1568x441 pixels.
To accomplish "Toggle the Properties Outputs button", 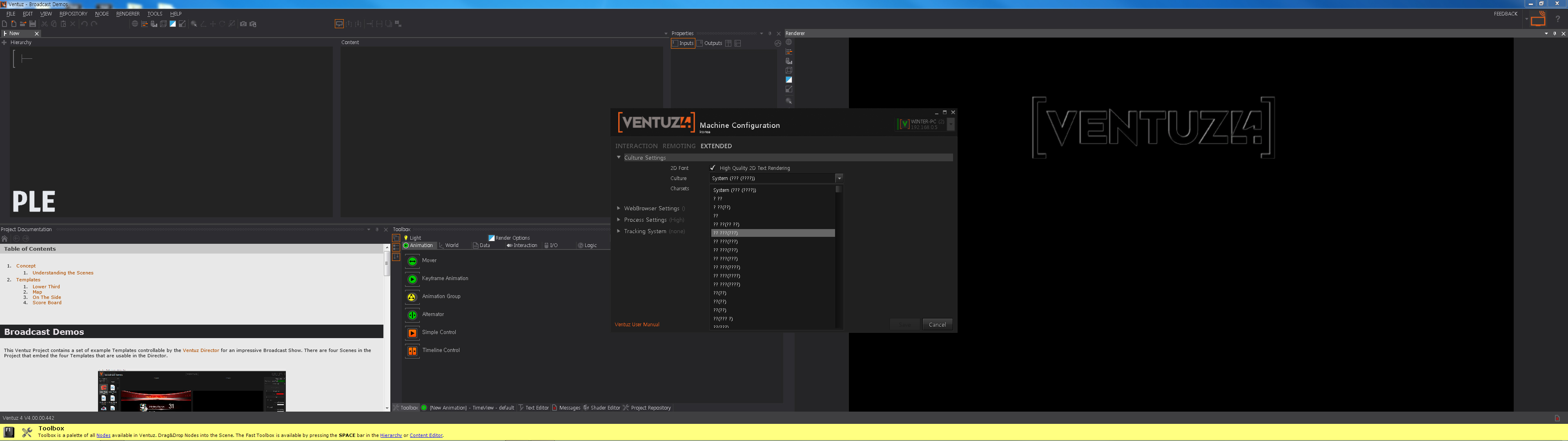I will [710, 43].
